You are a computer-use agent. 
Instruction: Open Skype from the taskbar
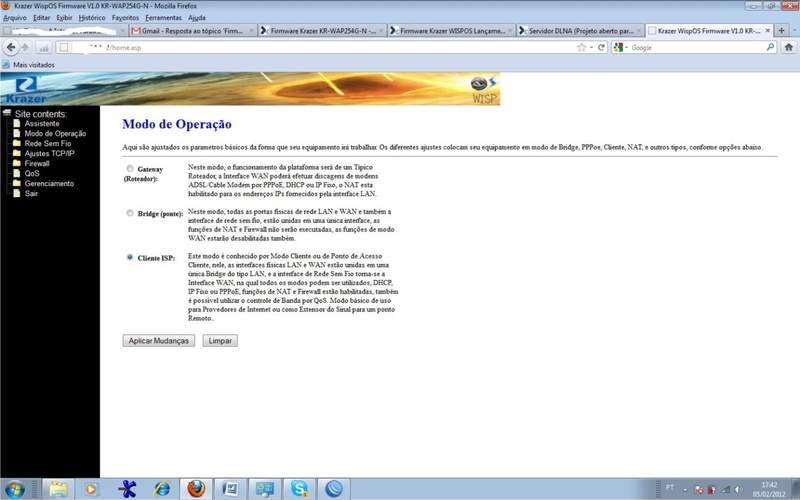pos(299,489)
